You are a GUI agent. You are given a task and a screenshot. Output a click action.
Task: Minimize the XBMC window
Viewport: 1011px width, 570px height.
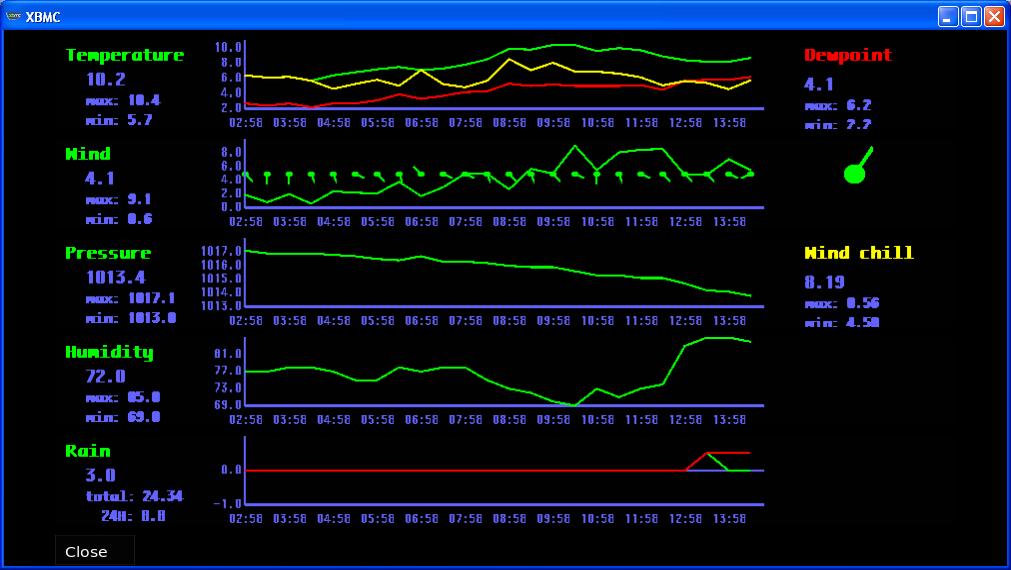tap(948, 16)
